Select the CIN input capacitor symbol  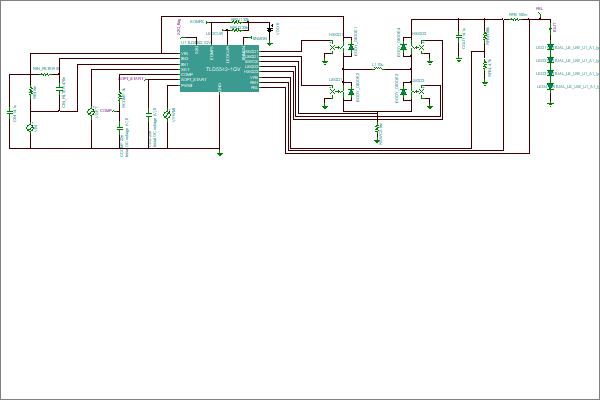click(x=10, y=113)
